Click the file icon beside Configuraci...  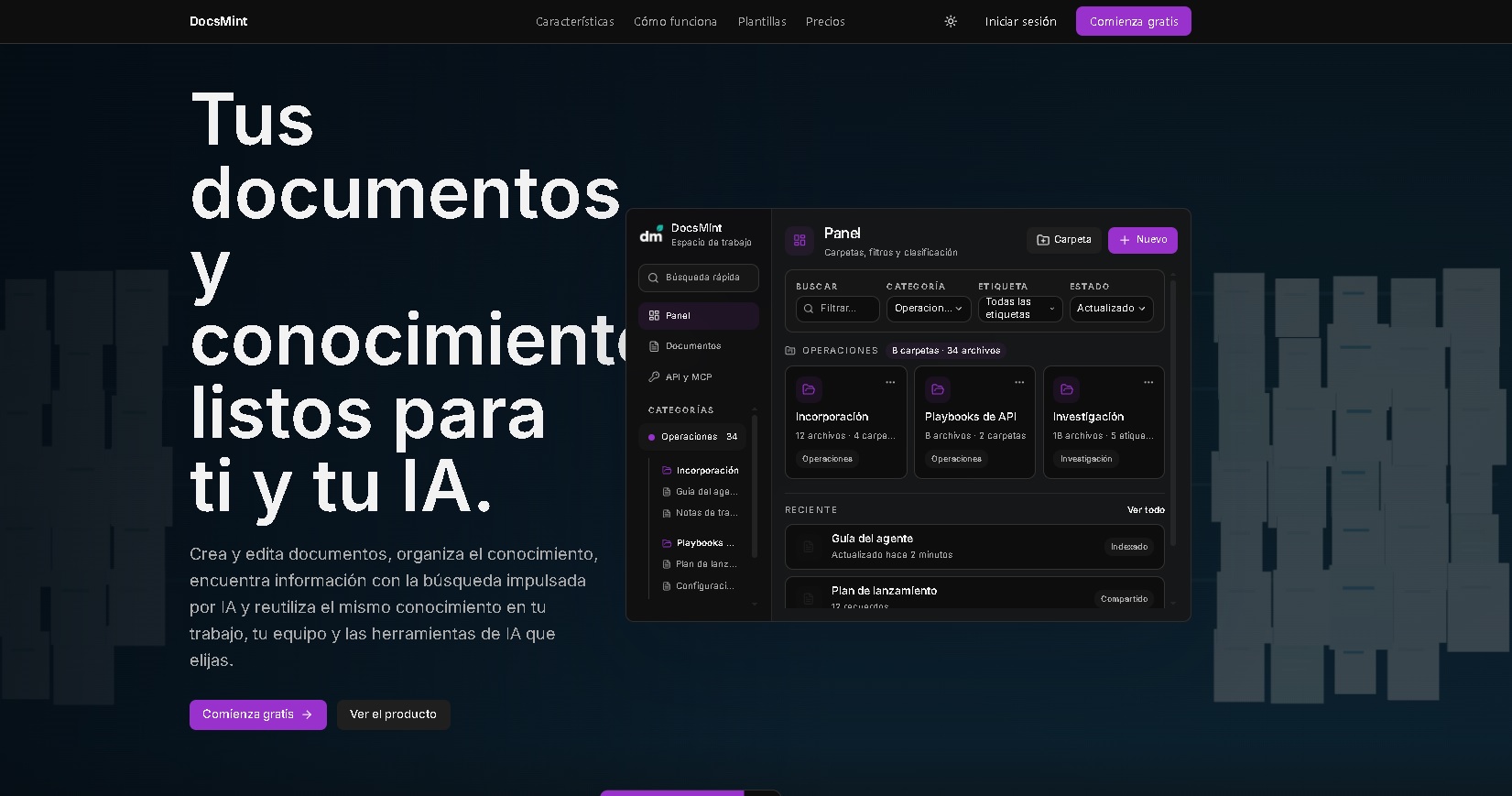coord(667,586)
